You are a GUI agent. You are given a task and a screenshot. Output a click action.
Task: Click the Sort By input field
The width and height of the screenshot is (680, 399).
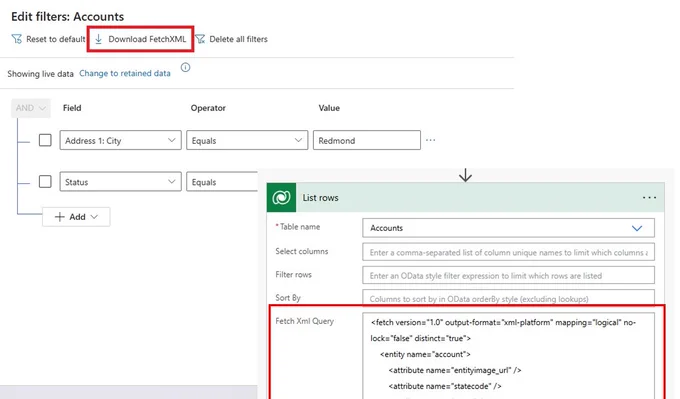coord(508,298)
